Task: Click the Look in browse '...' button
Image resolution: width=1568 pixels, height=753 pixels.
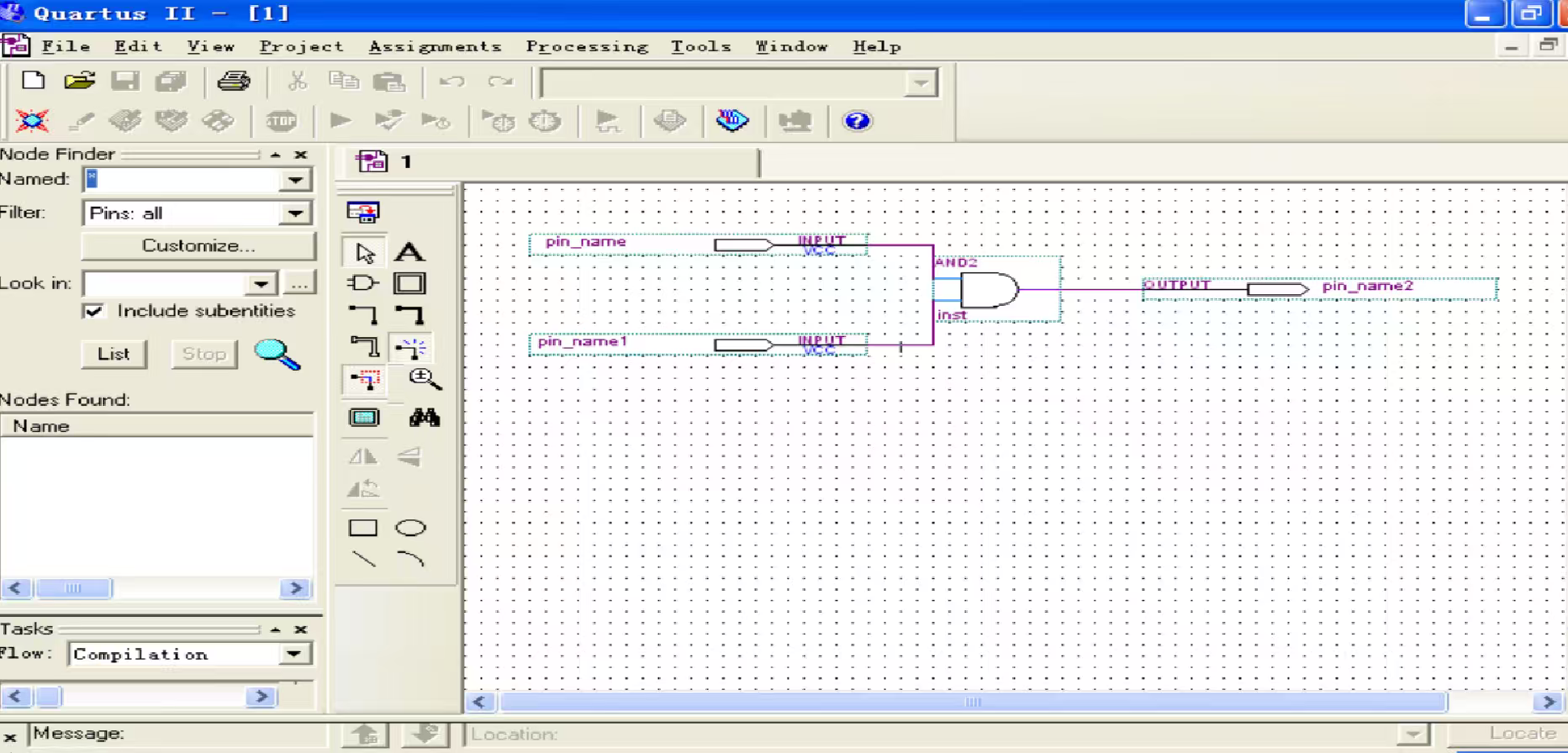Action: tap(298, 284)
